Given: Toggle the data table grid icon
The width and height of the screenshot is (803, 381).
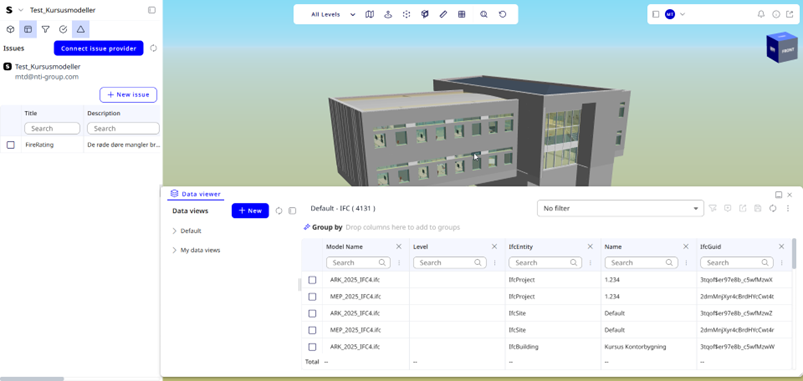Looking at the screenshot, I should pyautogui.click(x=461, y=14).
